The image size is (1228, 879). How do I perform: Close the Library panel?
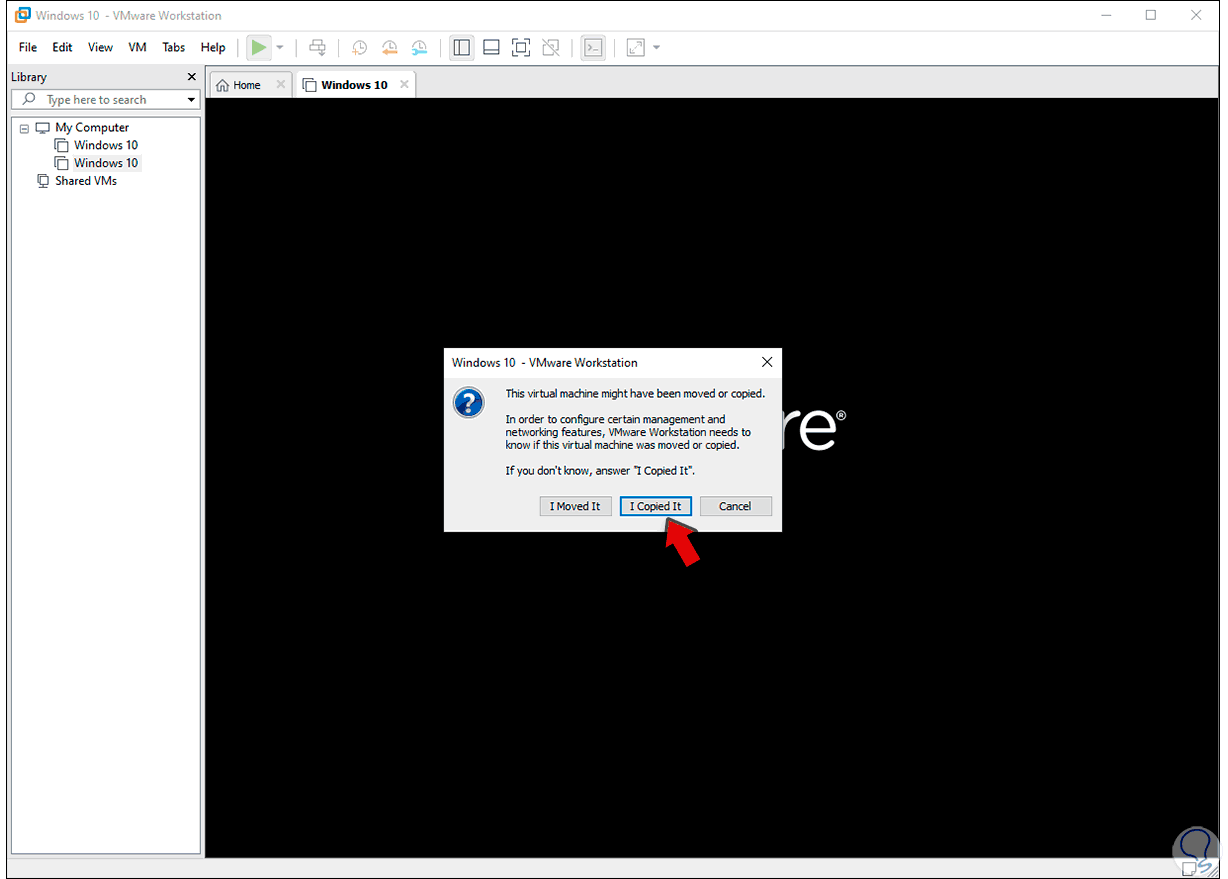click(192, 77)
